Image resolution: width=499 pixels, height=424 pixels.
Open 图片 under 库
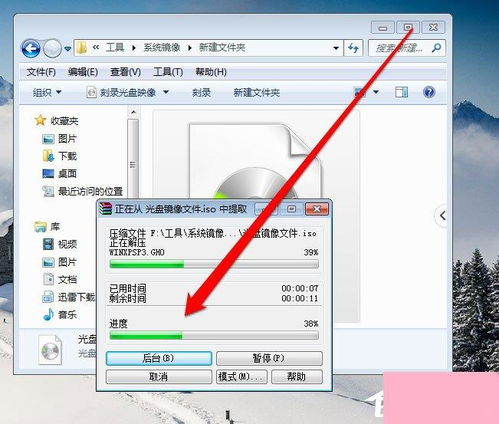click(67, 262)
